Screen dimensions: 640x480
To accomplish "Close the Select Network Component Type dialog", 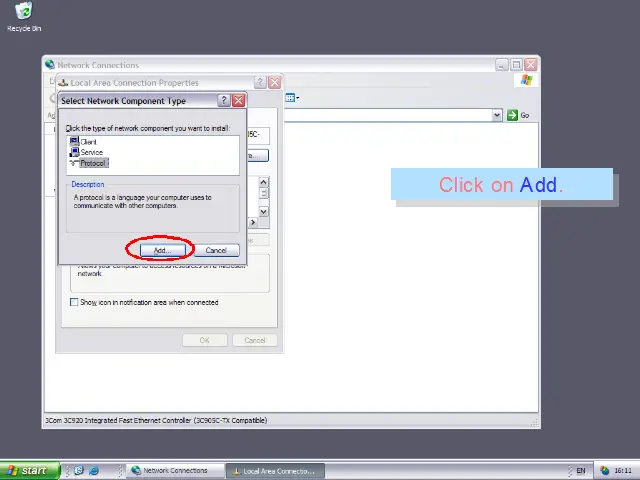I will click(x=238, y=101).
